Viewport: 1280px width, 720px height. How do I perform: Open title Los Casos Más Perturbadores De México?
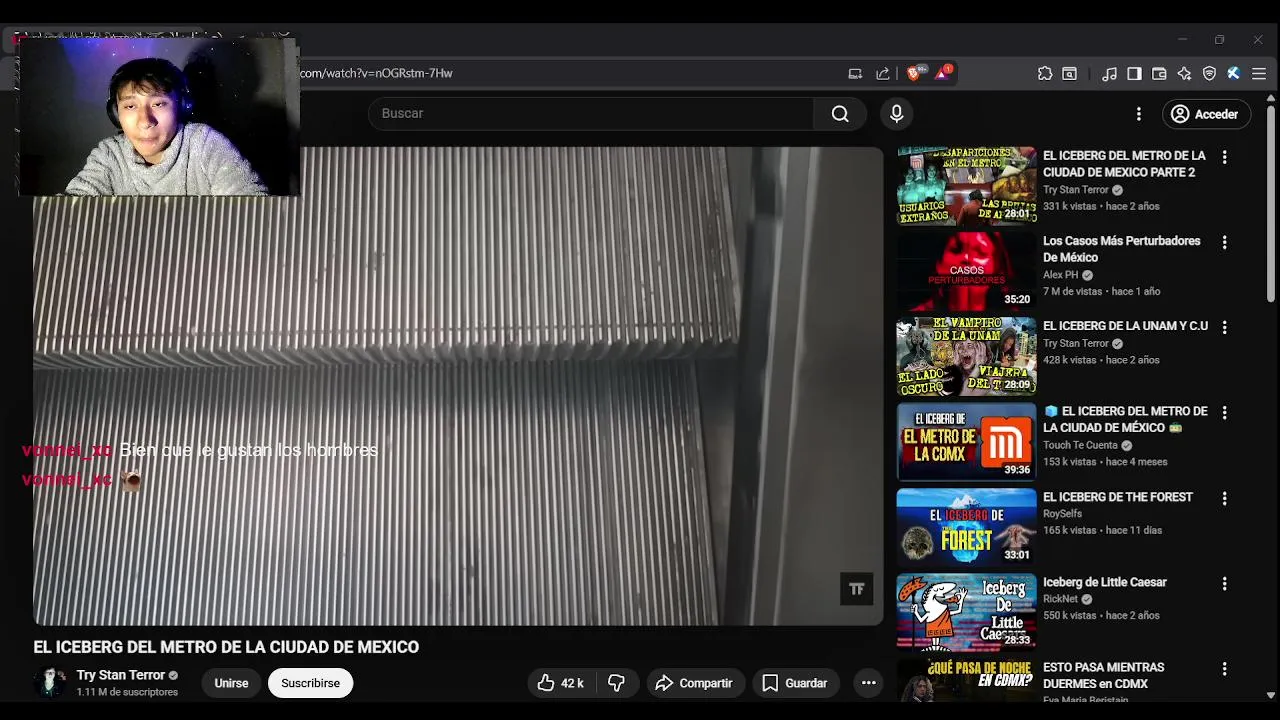[x=1122, y=249]
